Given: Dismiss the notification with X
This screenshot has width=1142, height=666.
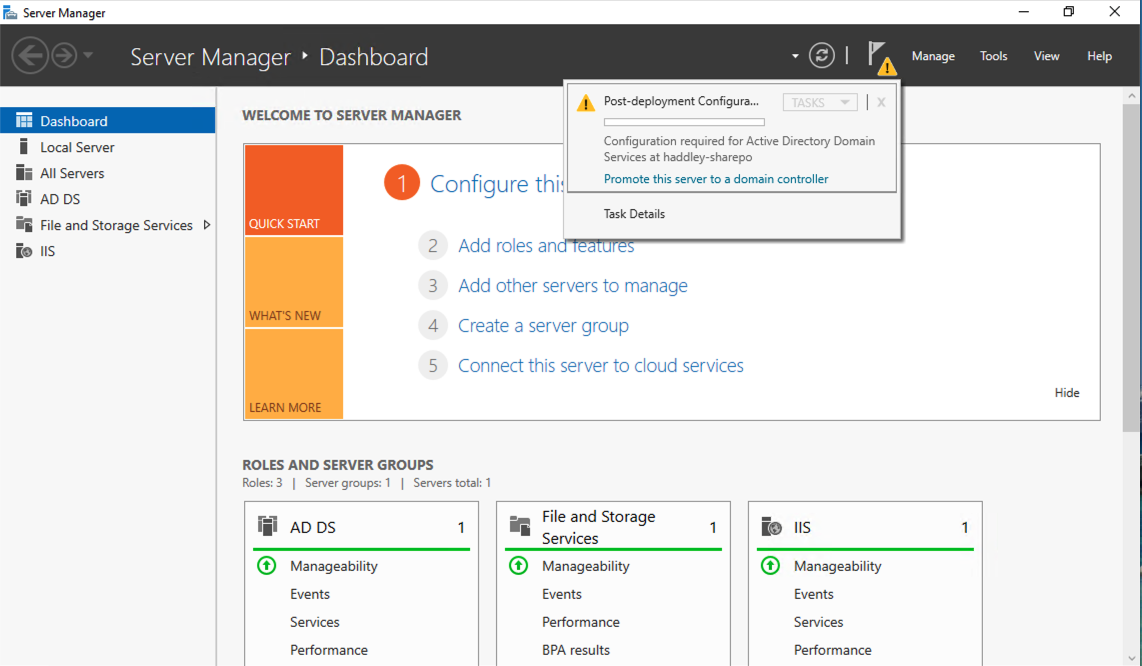Looking at the screenshot, I should (x=881, y=102).
